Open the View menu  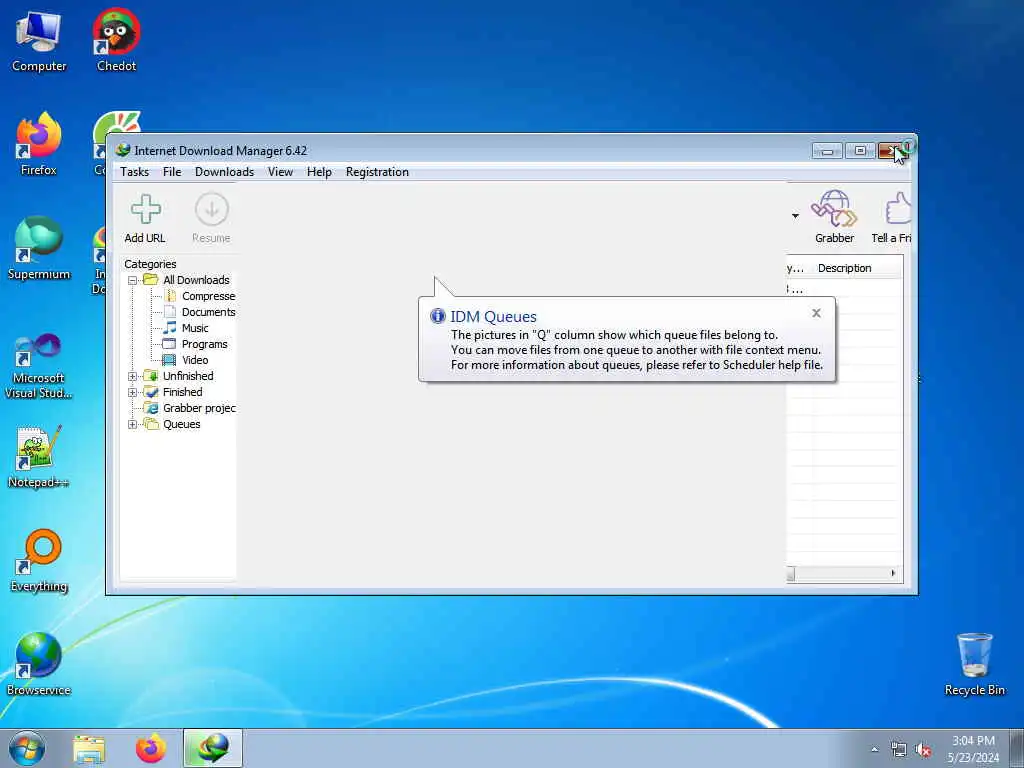[280, 172]
